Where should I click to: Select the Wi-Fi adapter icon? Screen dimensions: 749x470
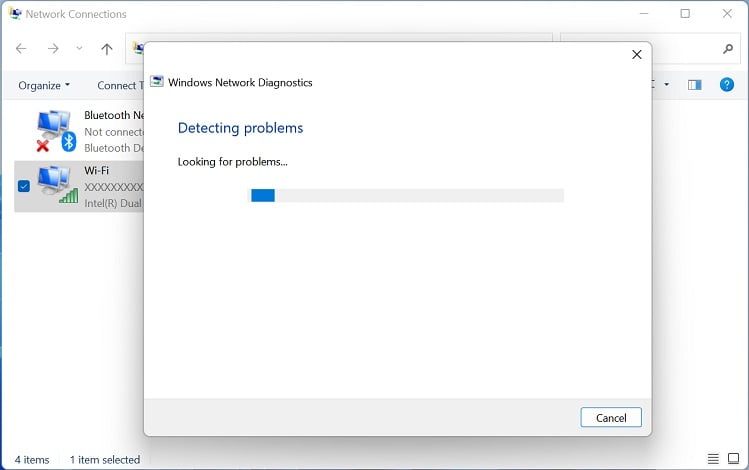[x=58, y=186]
